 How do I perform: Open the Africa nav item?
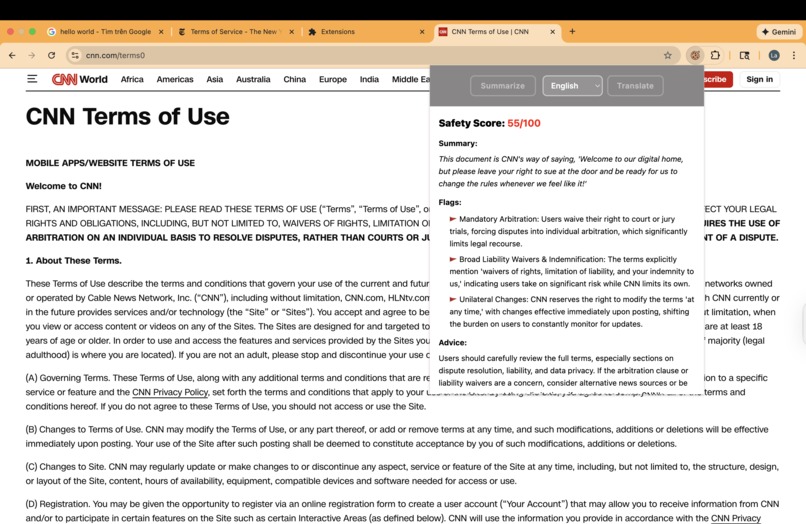132,79
